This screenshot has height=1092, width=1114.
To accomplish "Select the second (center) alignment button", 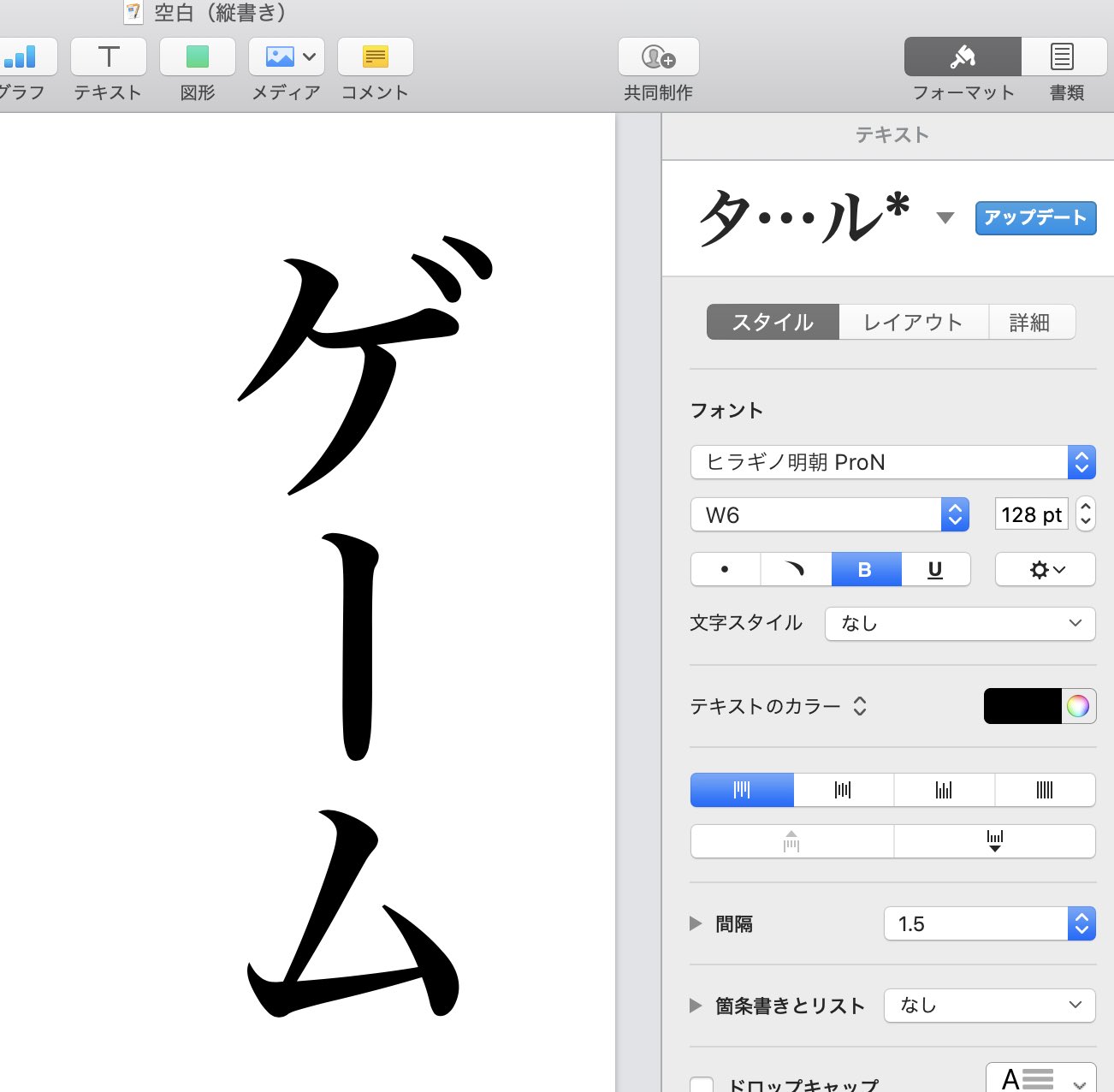I will (844, 790).
